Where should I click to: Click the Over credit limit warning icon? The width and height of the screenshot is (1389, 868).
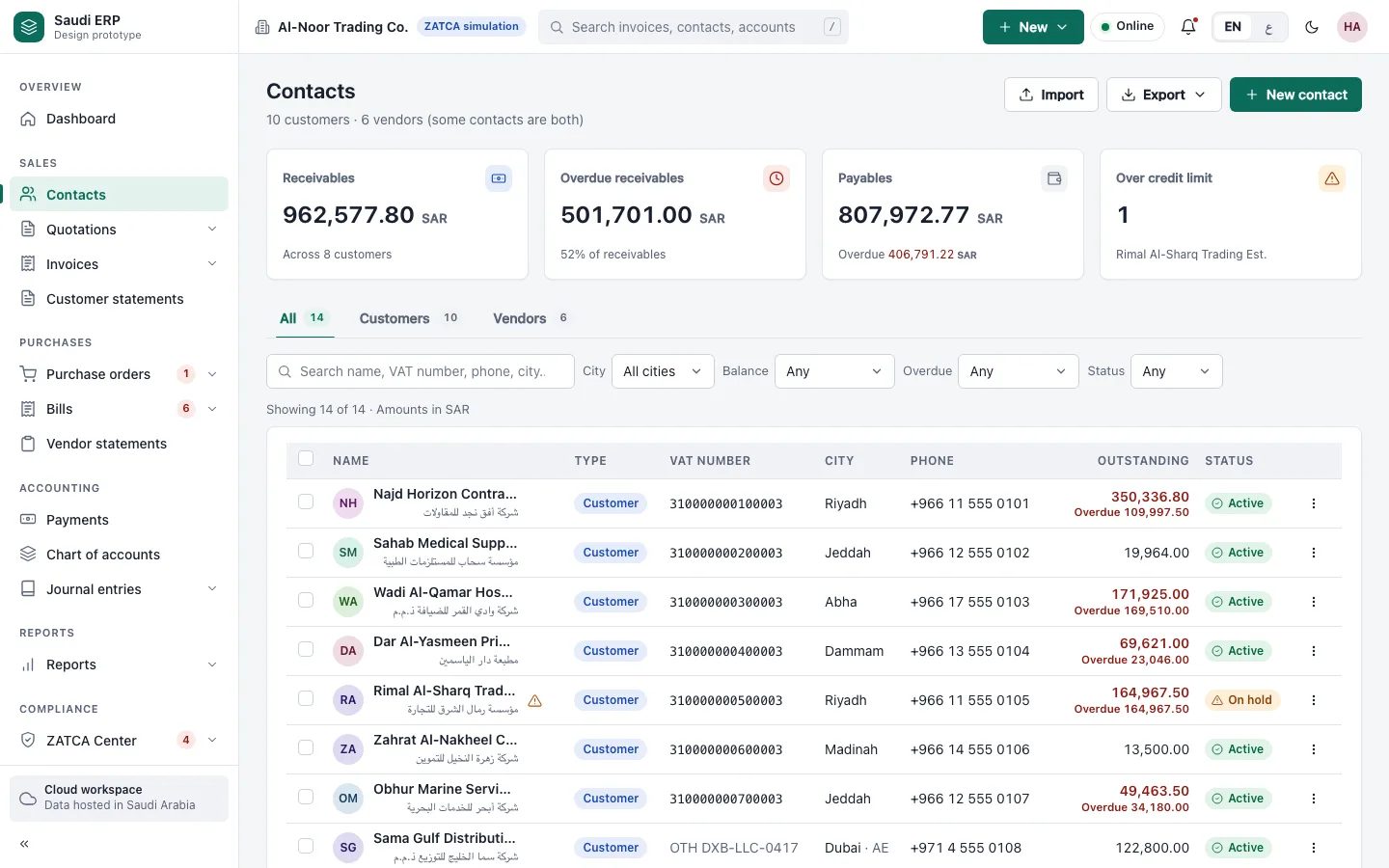tap(1332, 178)
